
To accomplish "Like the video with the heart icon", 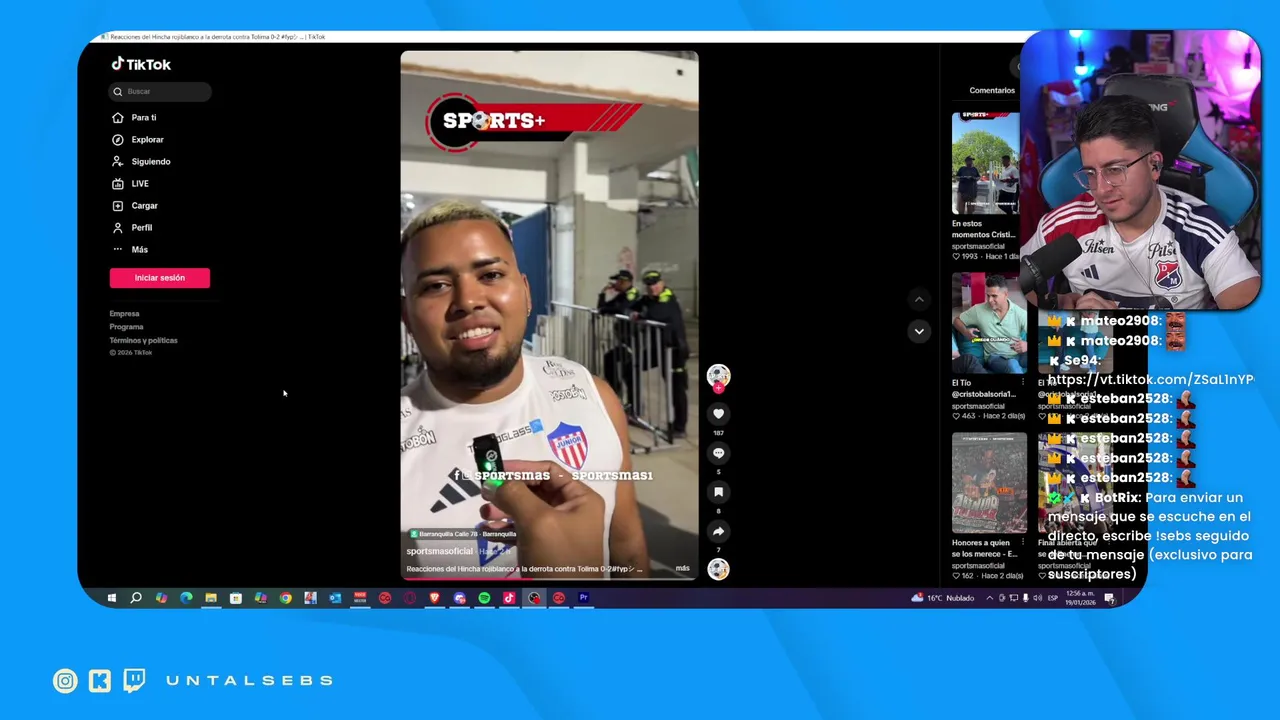I will [718, 414].
